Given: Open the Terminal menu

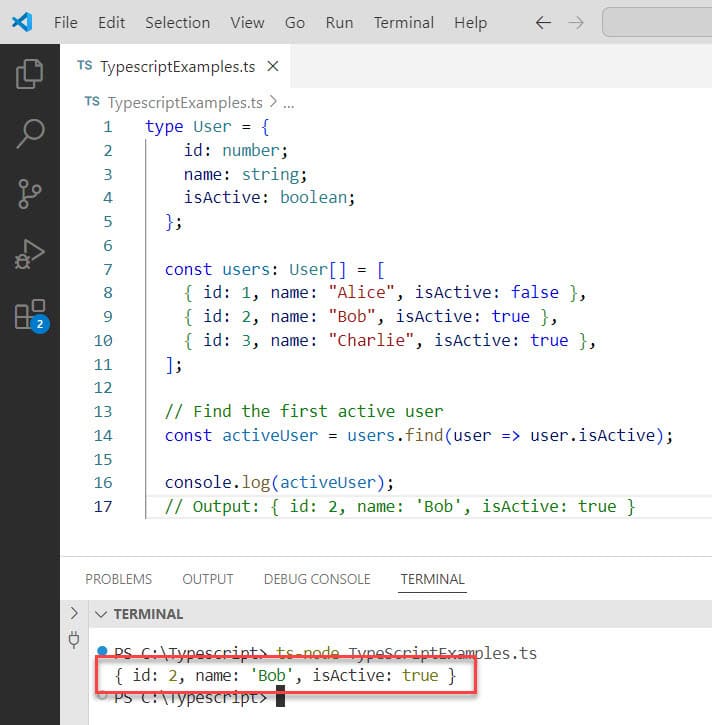Looking at the screenshot, I should pos(404,23).
